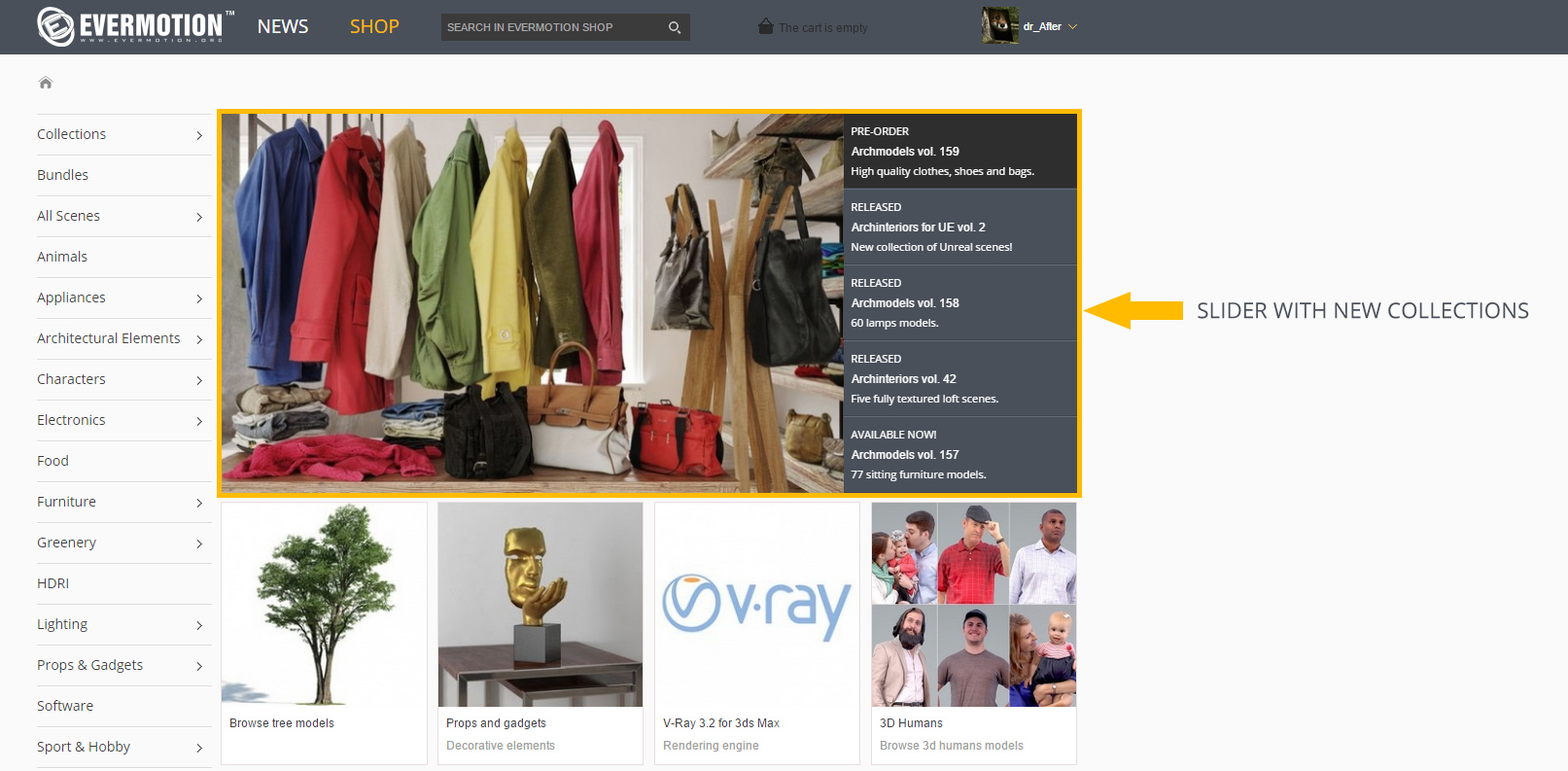This screenshot has width=1568, height=771.
Task: Click 'Browse tree models' link
Action: tap(282, 723)
